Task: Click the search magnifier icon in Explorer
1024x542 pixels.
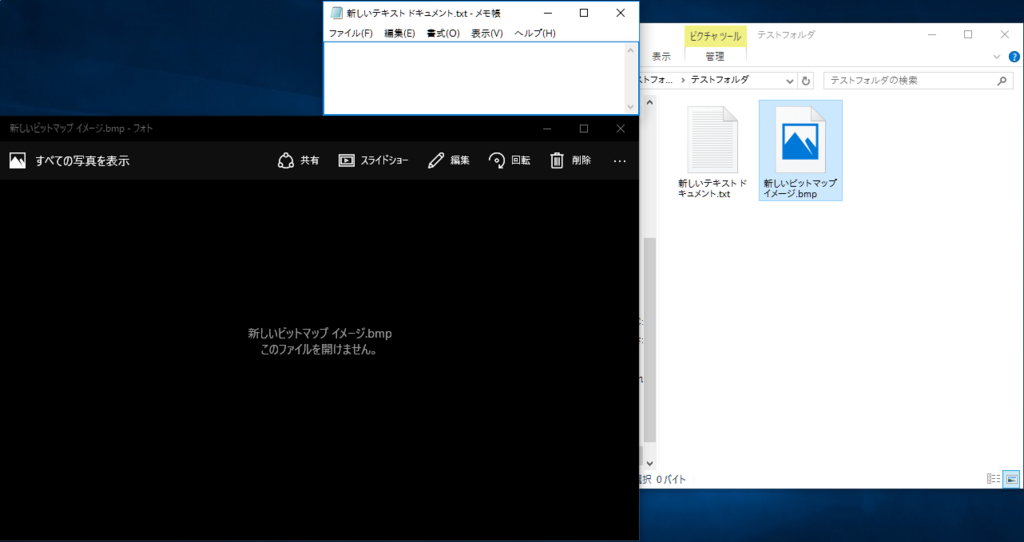Action: 1002,81
